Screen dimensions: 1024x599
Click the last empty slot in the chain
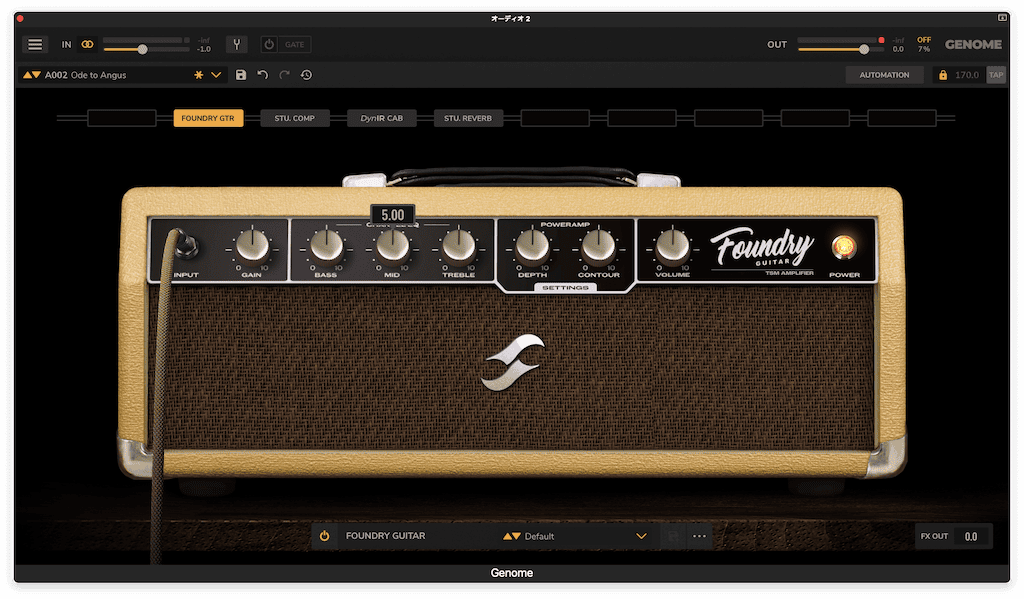902,118
